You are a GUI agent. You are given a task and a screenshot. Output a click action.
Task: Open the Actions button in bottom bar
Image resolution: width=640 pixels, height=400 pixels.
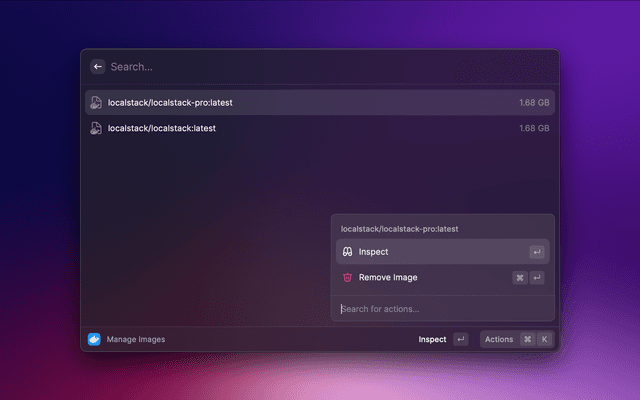[498, 339]
